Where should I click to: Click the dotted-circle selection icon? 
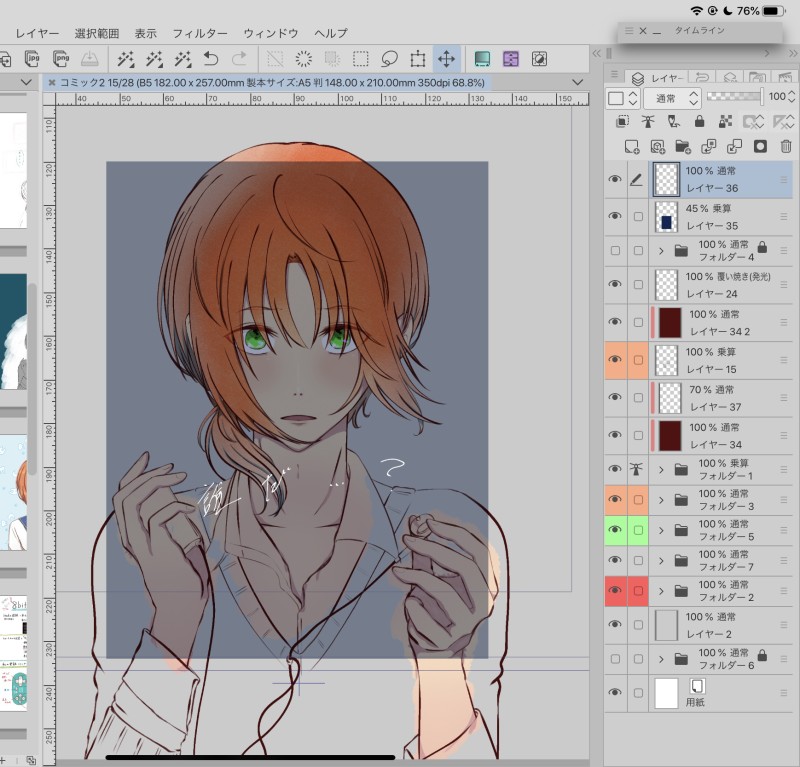(304, 59)
